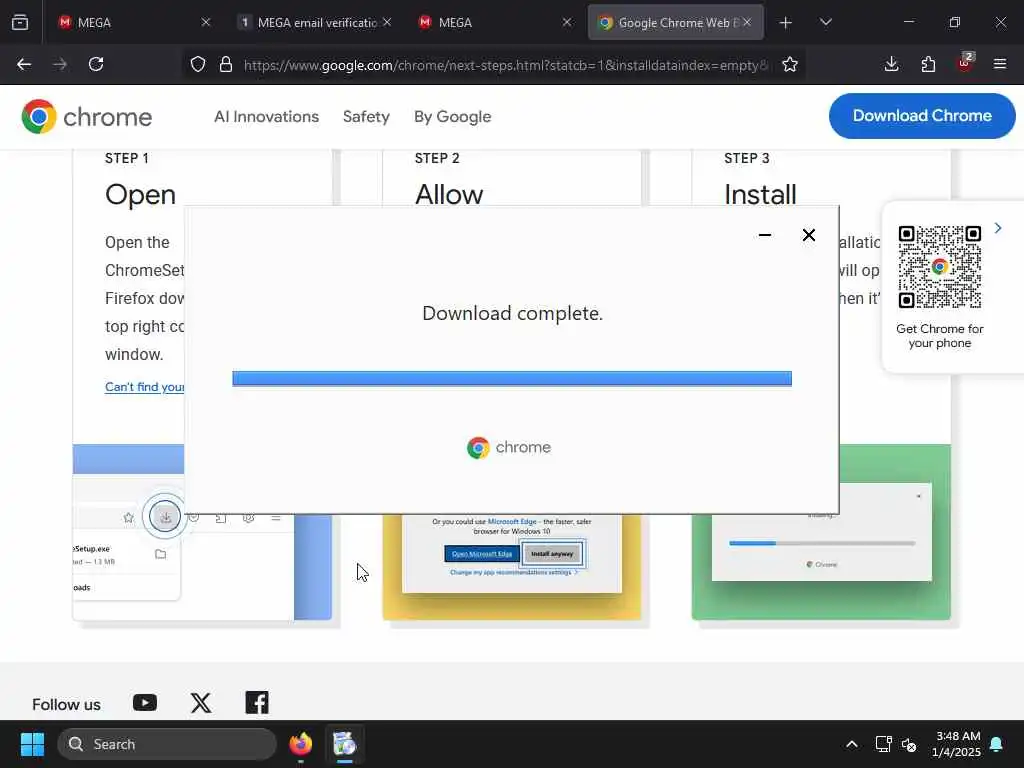This screenshot has height=768, width=1024.
Task: Minimize the Chrome installer dialog
Action: coord(765,235)
